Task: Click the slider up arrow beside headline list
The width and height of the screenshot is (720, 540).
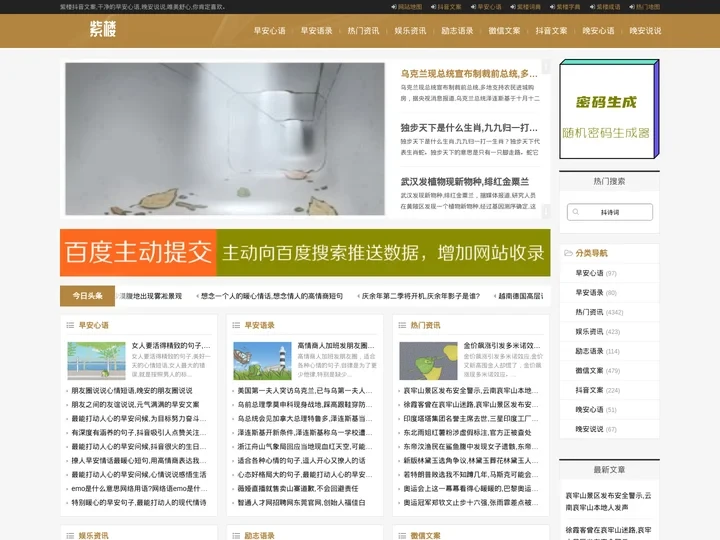Action: tap(546, 67)
